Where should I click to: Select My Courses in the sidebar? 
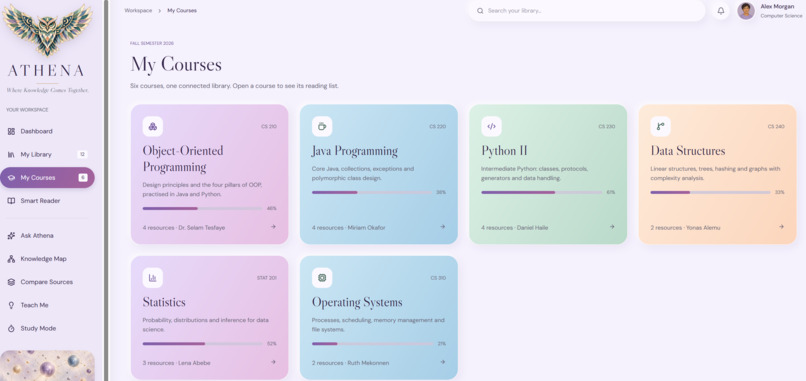[47, 178]
